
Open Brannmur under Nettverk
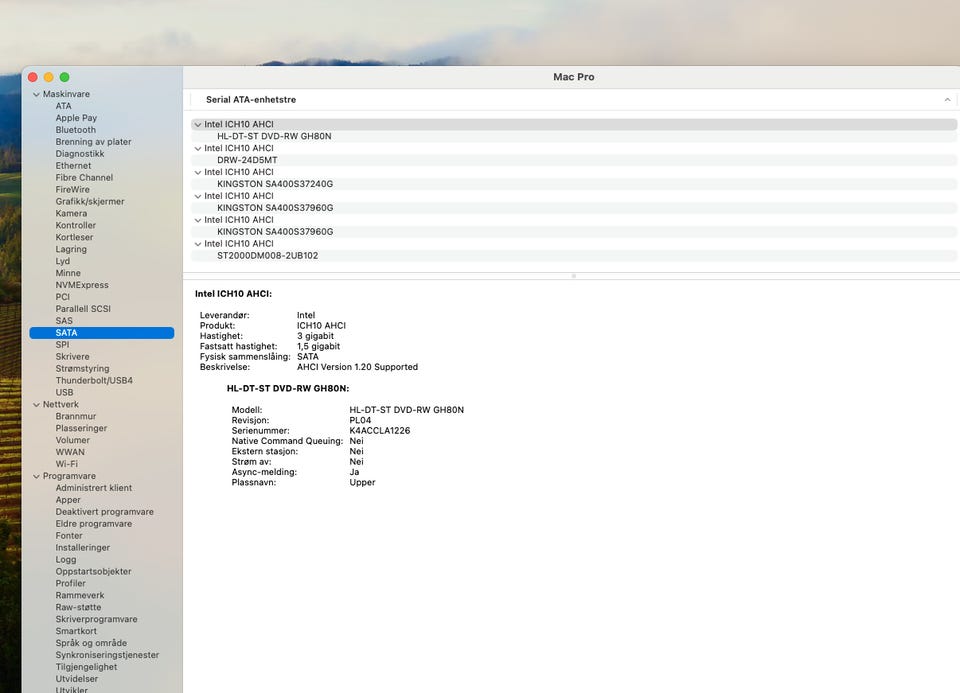[75, 416]
